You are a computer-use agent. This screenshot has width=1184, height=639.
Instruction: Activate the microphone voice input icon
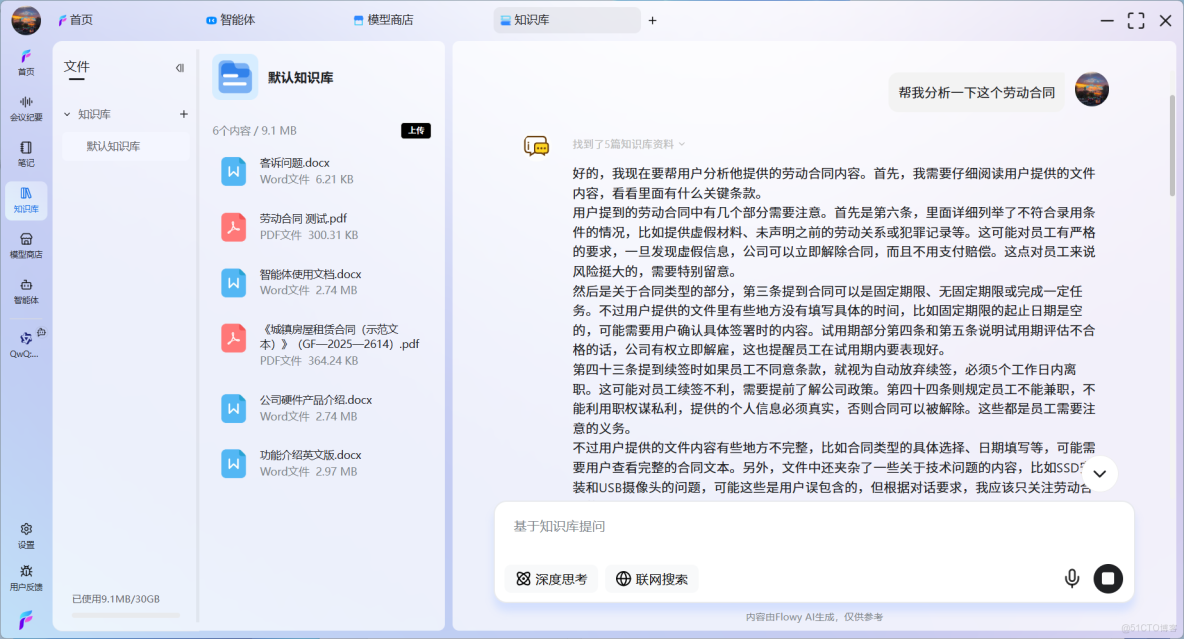coord(1072,578)
